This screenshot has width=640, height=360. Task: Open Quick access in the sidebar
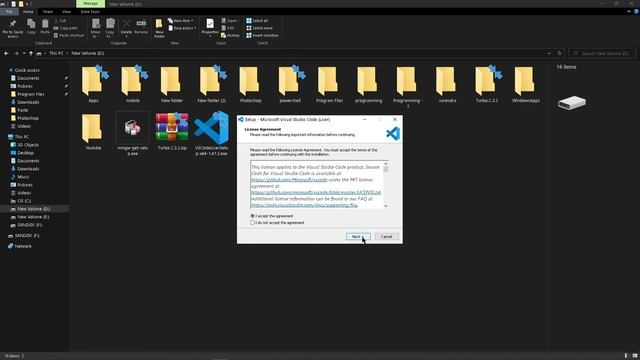point(27,70)
